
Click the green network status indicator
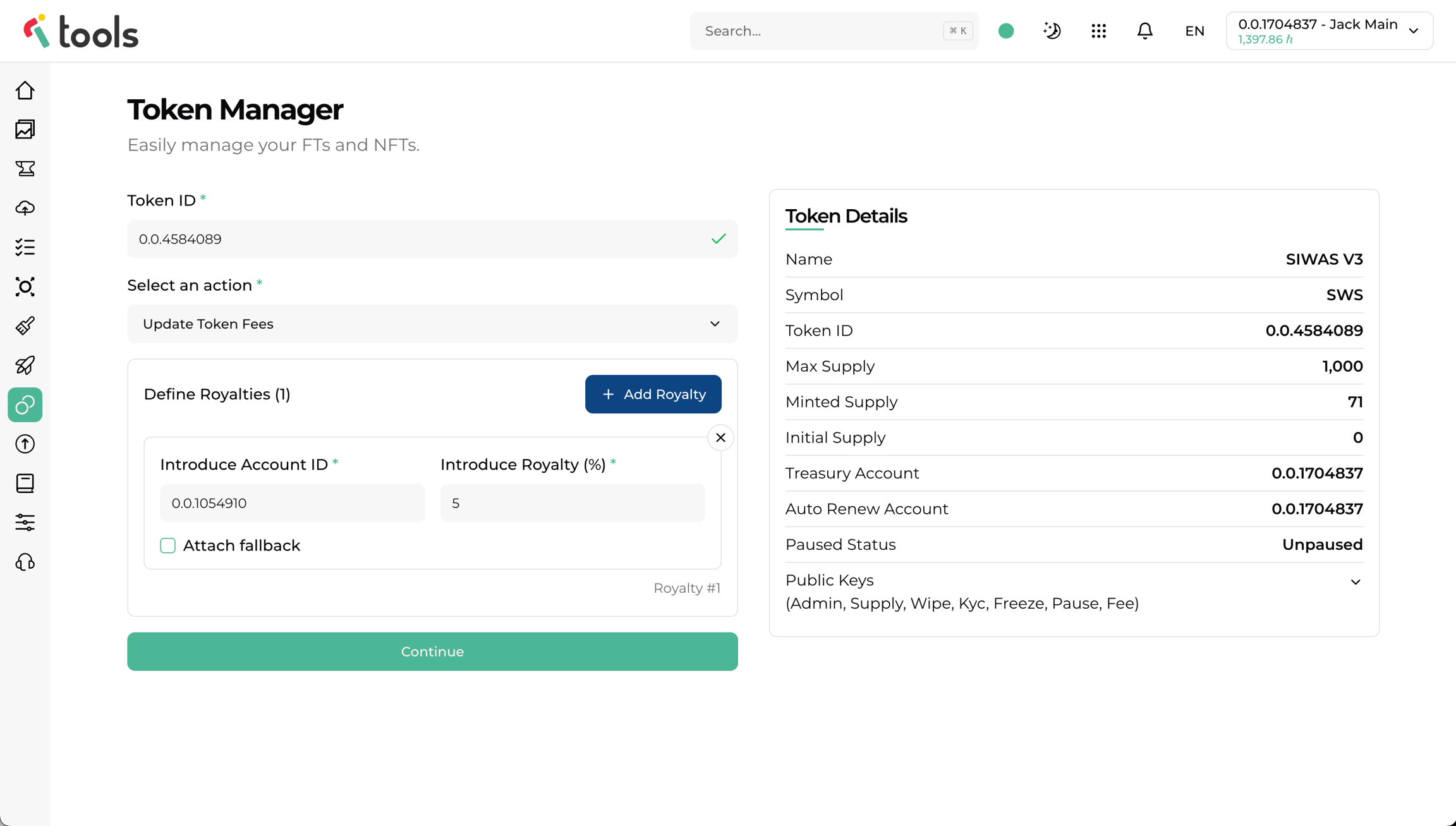(1006, 31)
